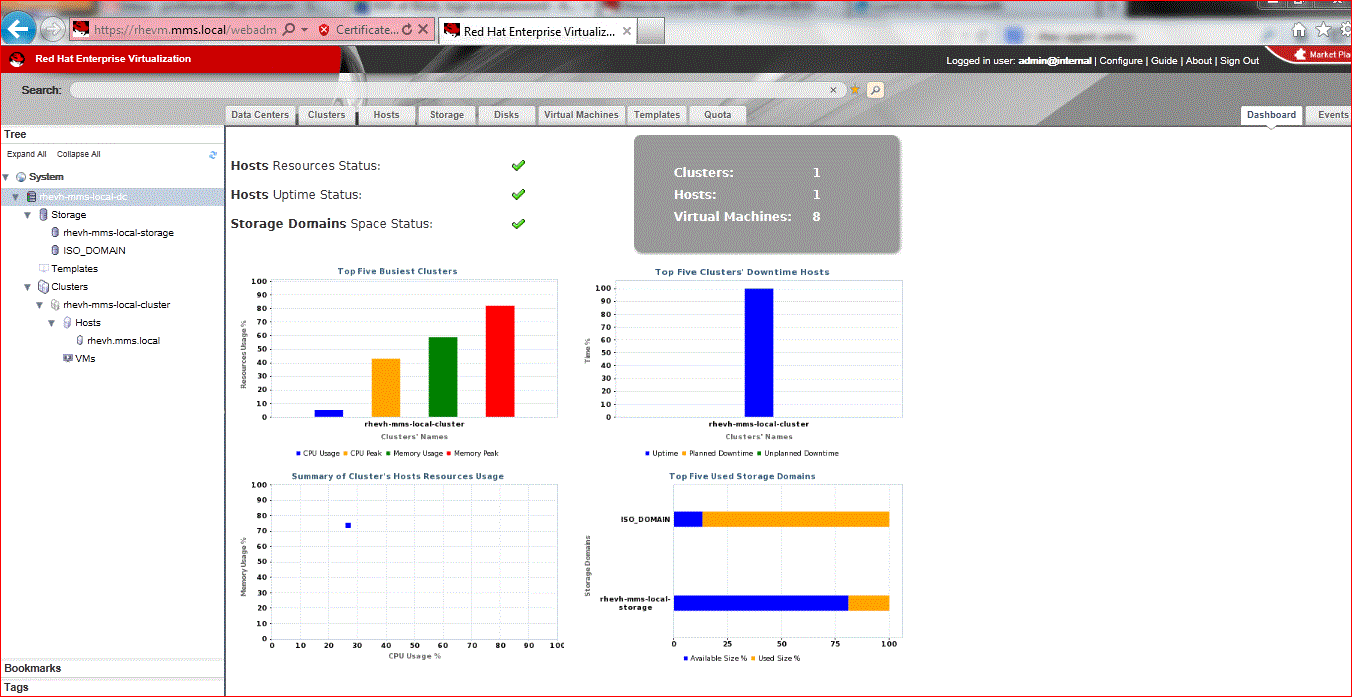Click the rhevh-mms-local-storage domain icon
Screen dimensions: 1352x697
(55, 233)
